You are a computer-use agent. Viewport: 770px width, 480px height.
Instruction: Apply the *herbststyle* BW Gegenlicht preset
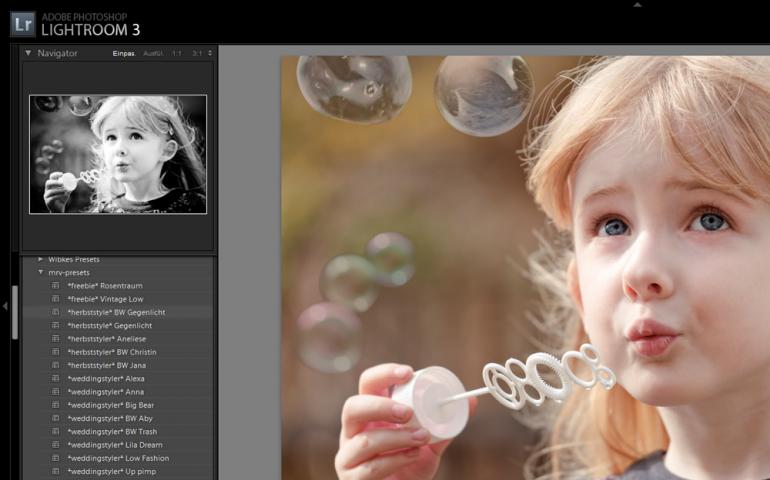(116, 312)
